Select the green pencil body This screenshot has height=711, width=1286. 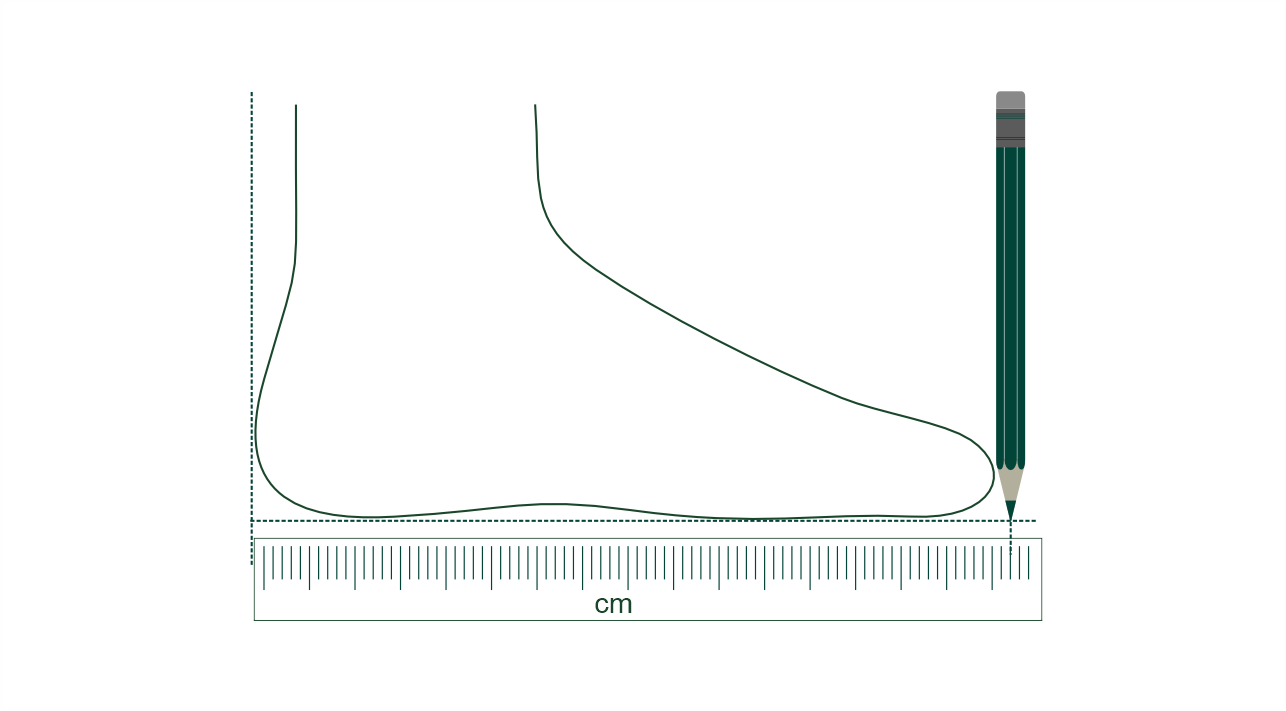point(1010,300)
